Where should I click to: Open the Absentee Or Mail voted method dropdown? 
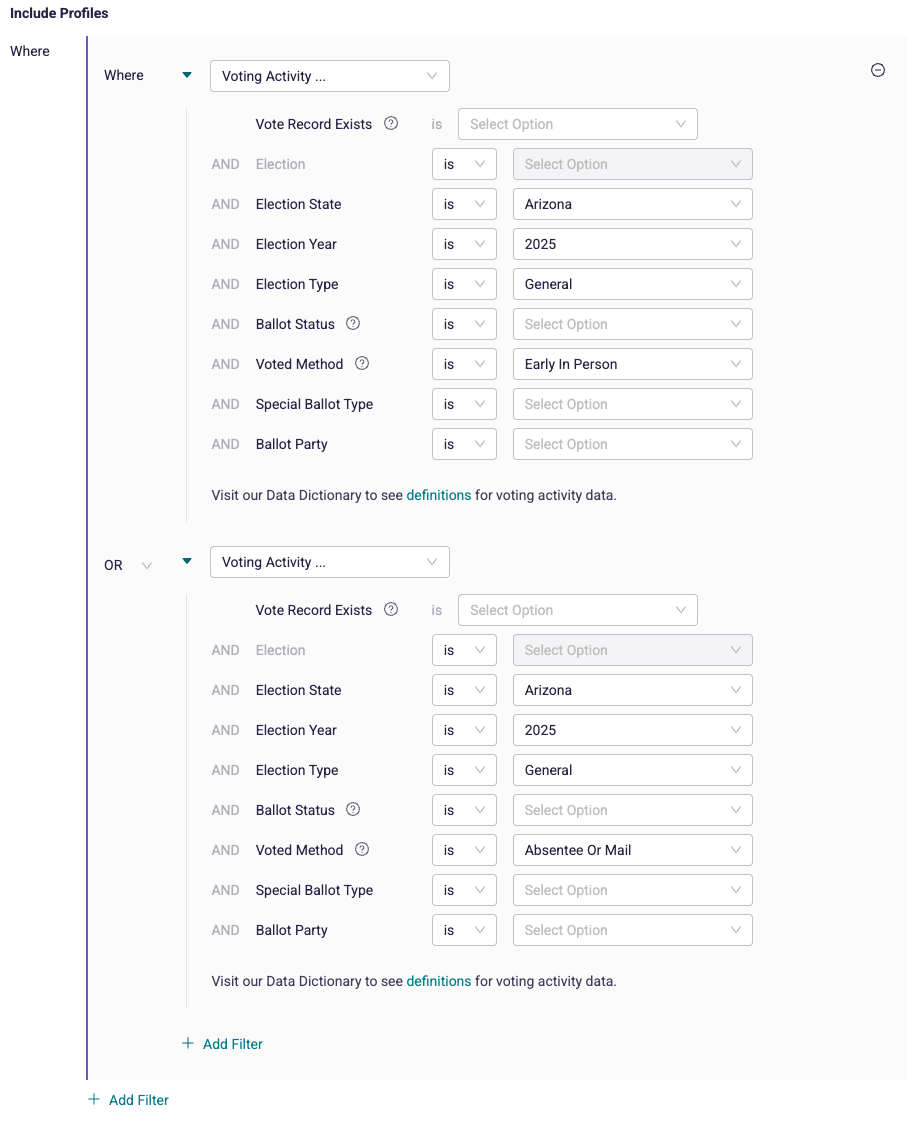click(633, 850)
